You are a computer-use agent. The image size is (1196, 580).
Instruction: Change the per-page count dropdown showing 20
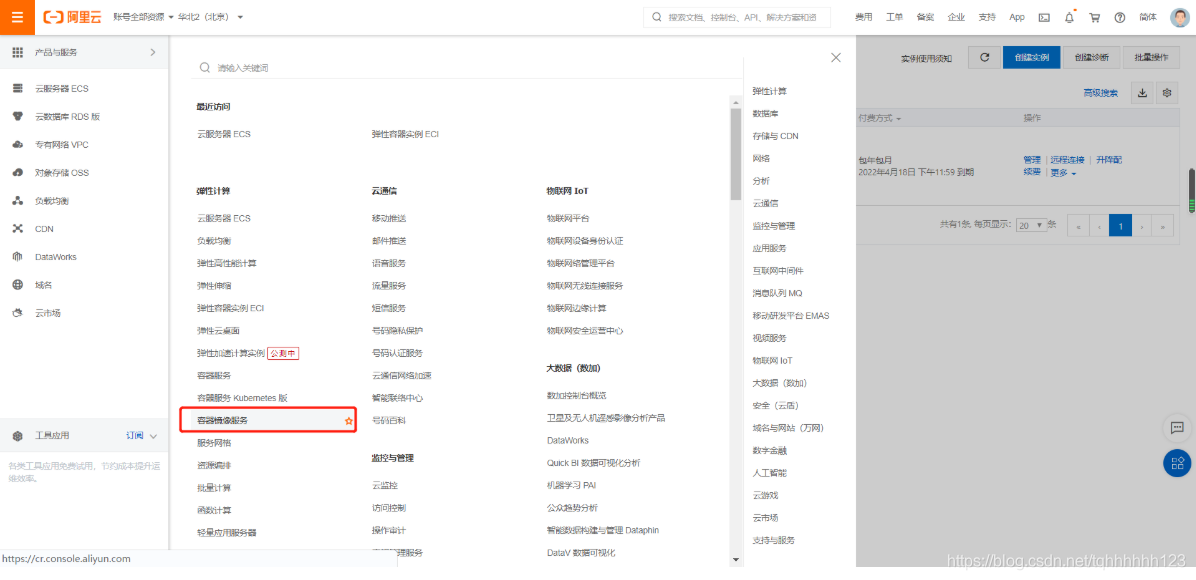click(x=1030, y=225)
